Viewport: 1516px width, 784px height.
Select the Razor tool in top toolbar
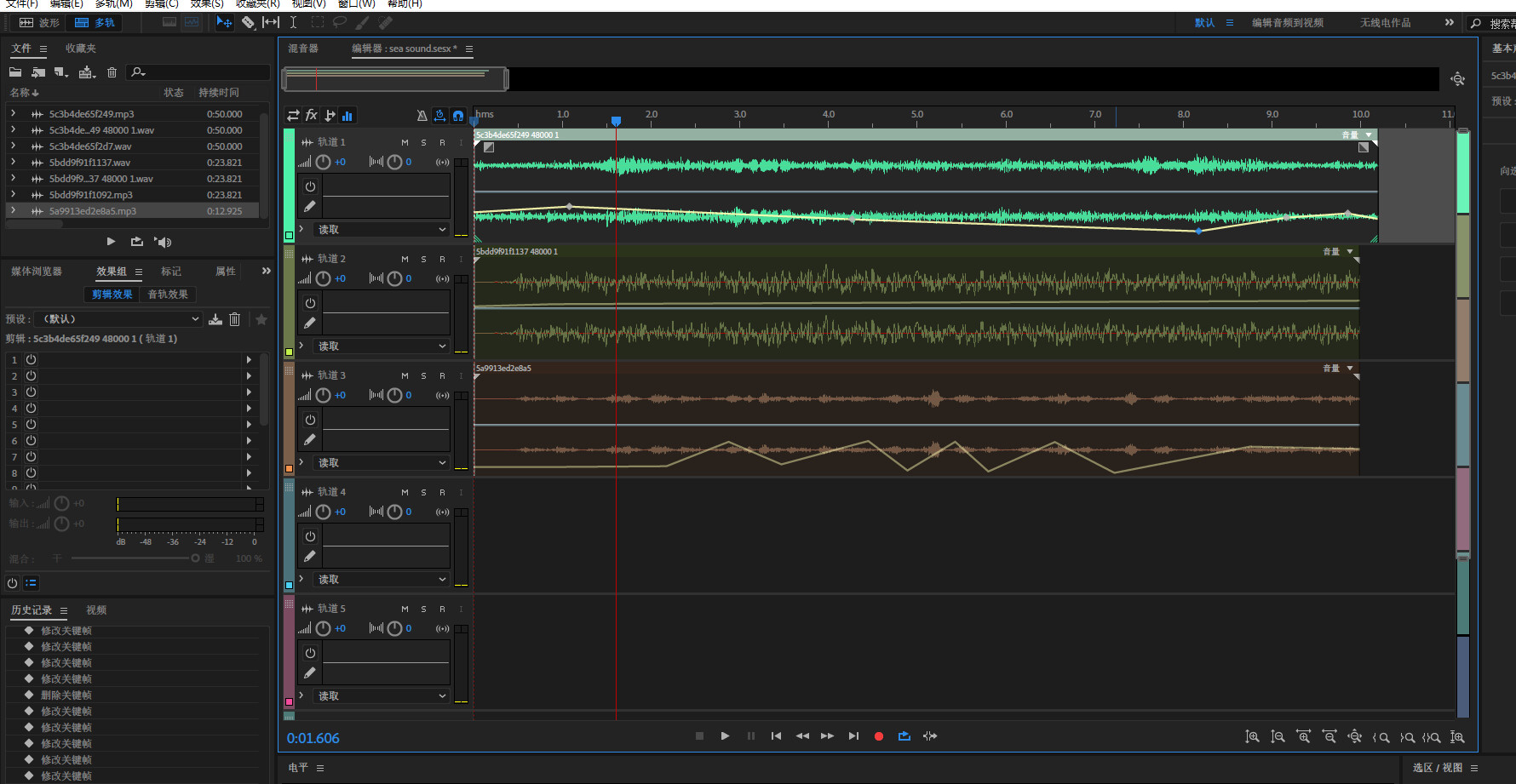pyautogui.click(x=248, y=22)
